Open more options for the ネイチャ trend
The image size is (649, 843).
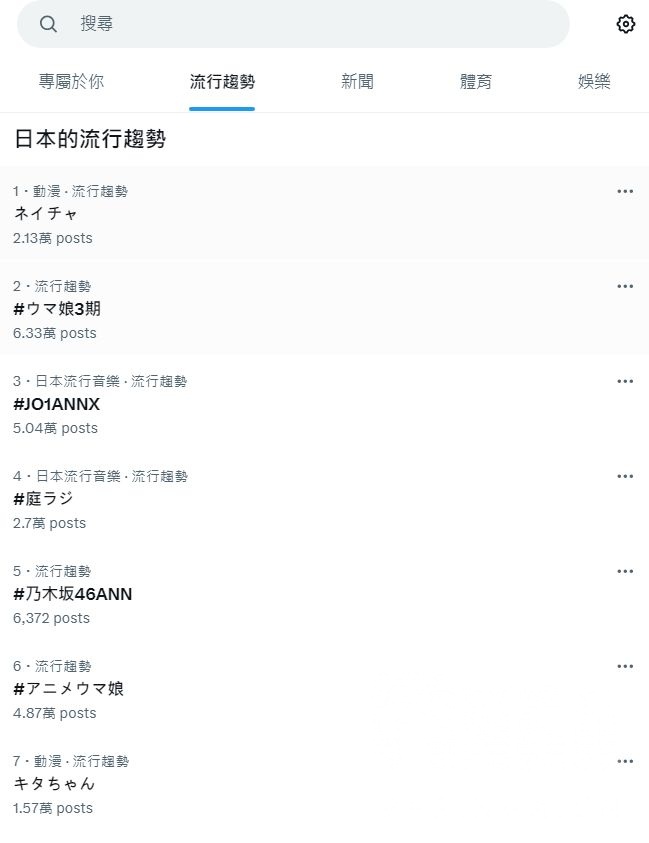point(625,191)
